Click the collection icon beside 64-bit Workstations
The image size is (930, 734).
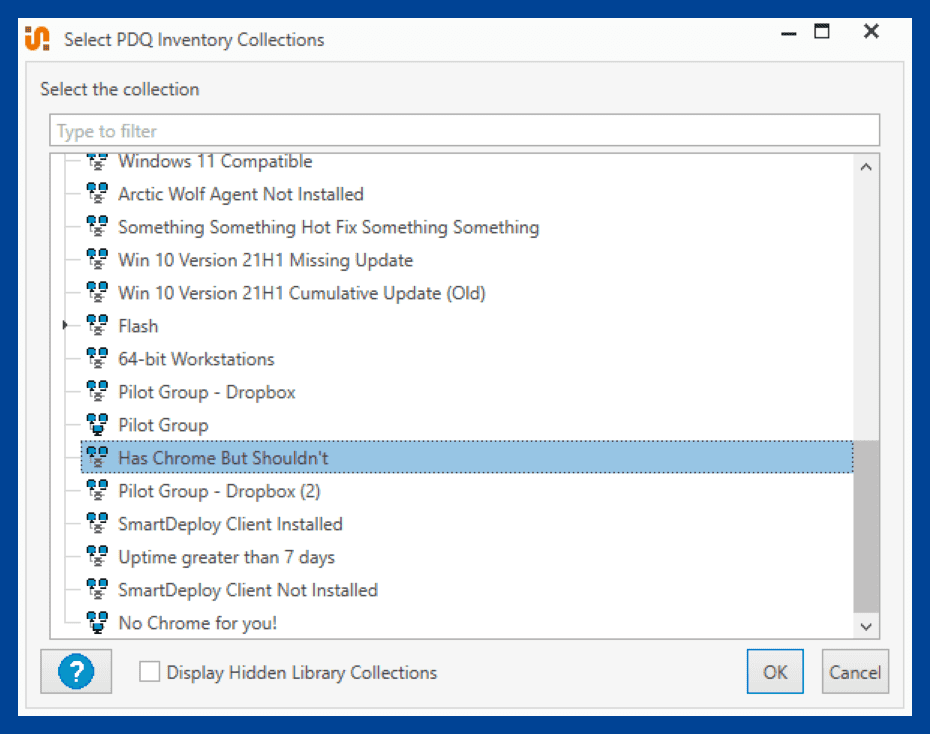pos(97,358)
